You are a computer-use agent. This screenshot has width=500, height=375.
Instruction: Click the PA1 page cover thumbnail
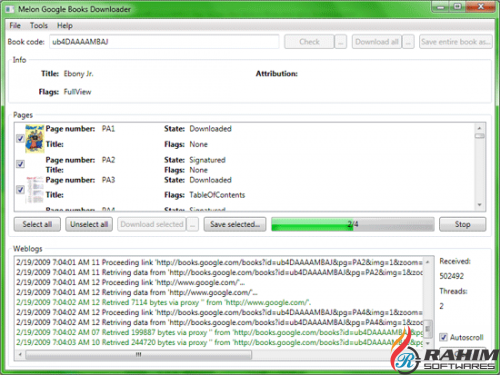(x=35, y=138)
